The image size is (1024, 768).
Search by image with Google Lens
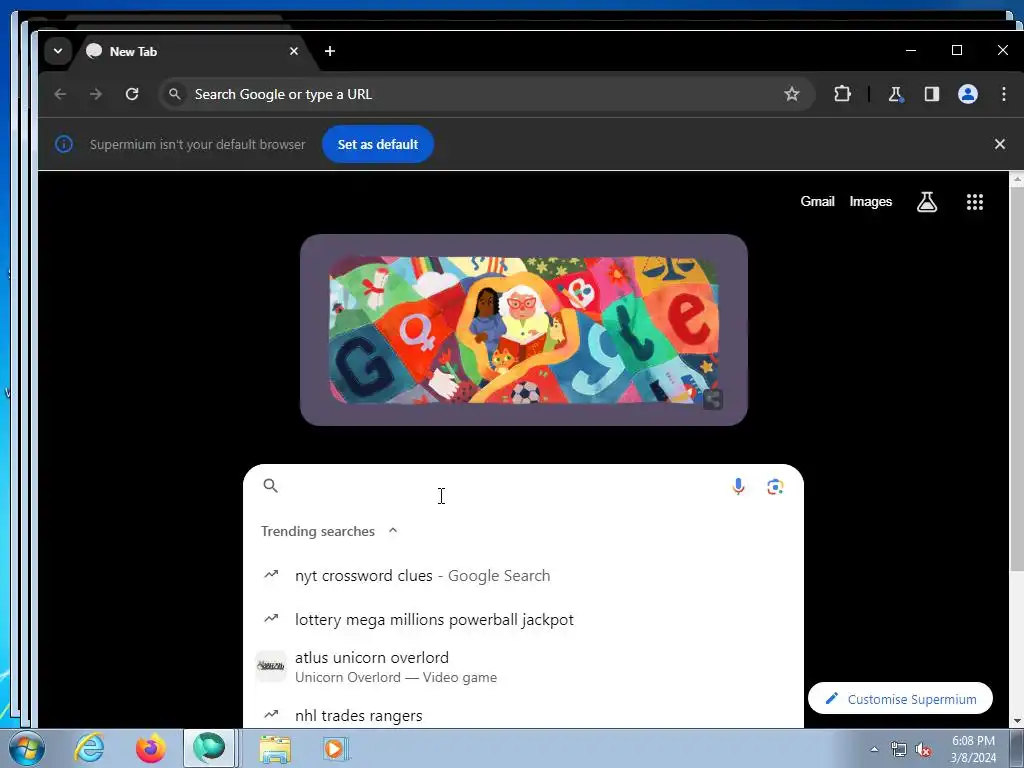775,487
